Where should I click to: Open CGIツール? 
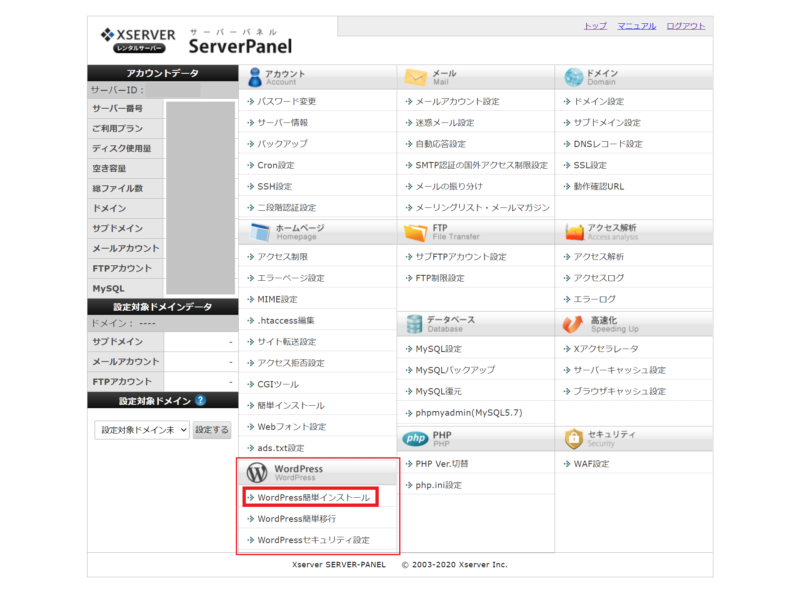(278, 384)
